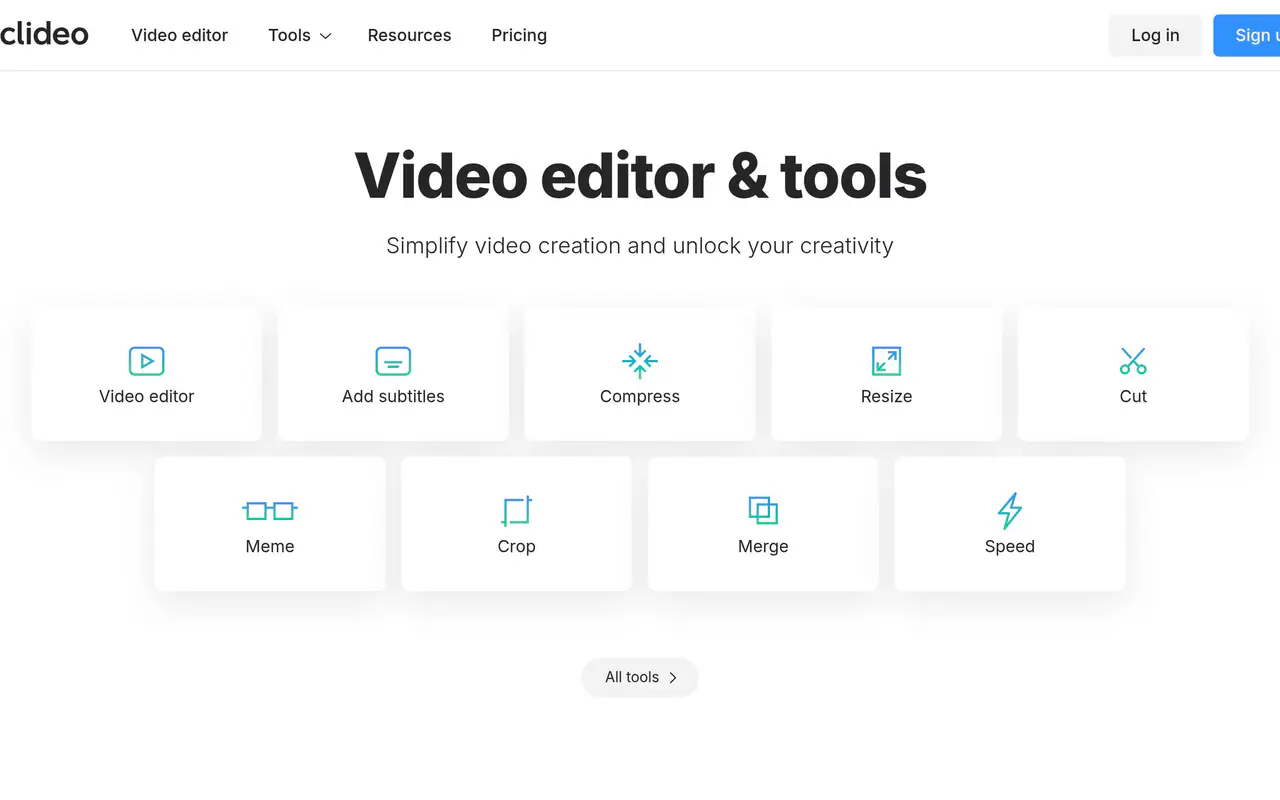Click the Crop frame icon

point(517,511)
